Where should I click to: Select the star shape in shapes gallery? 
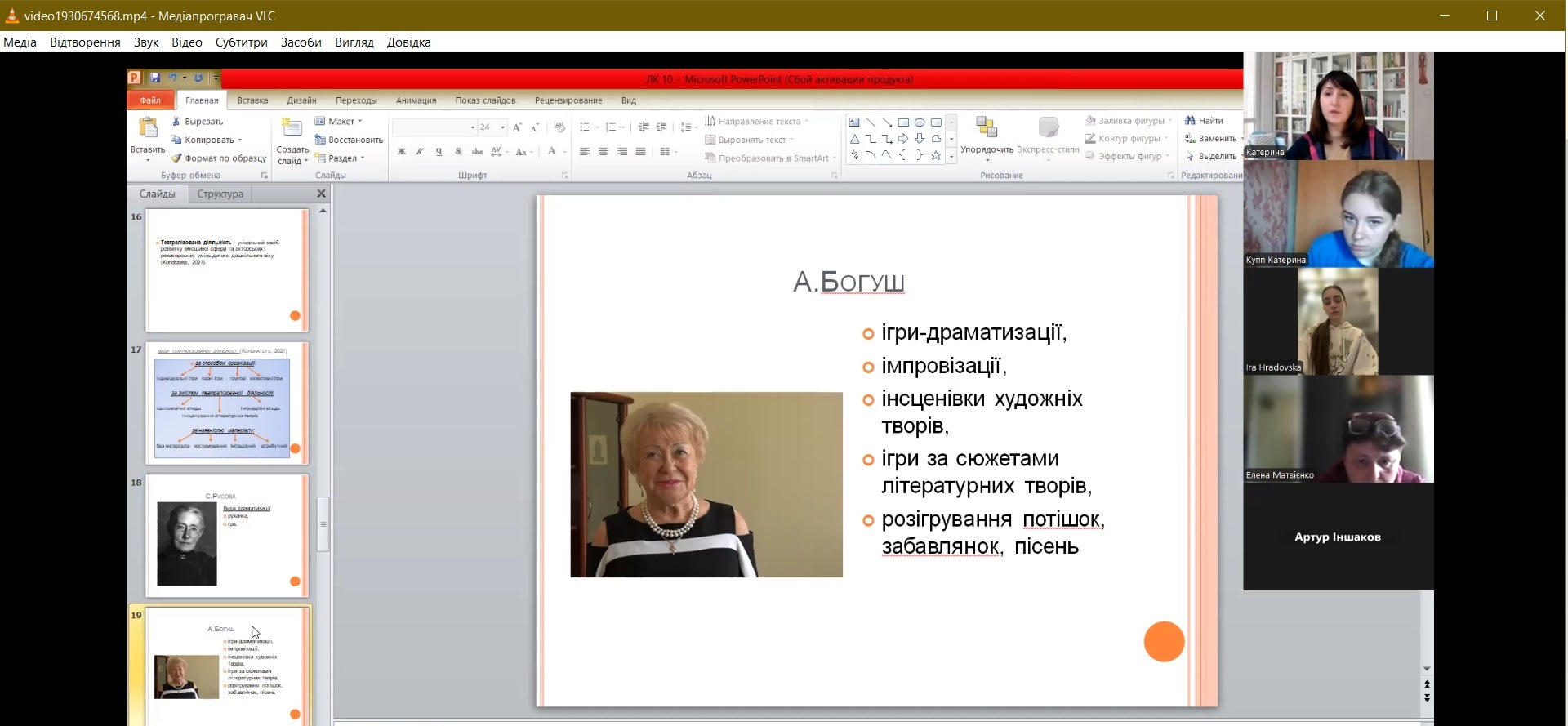[936, 155]
